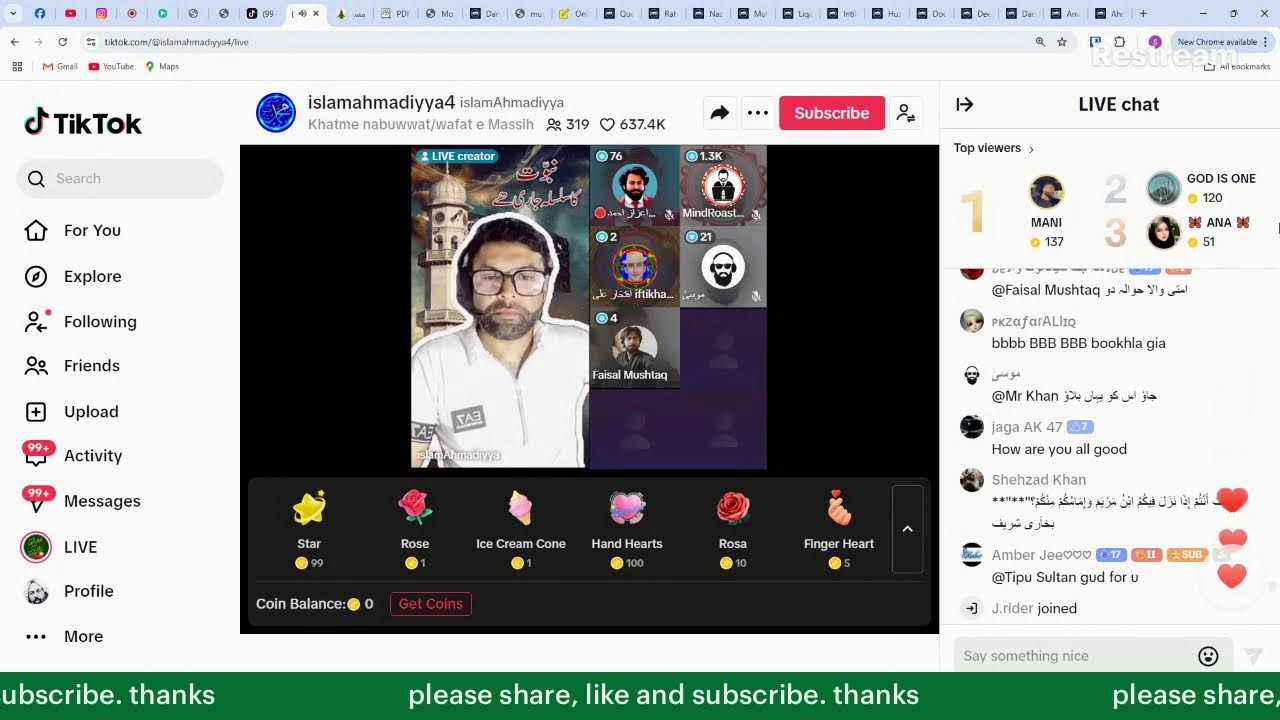This screenshot has height=720, width=1280.
Task: Open the TikTok logo home link
Action: tap(83, 123)
